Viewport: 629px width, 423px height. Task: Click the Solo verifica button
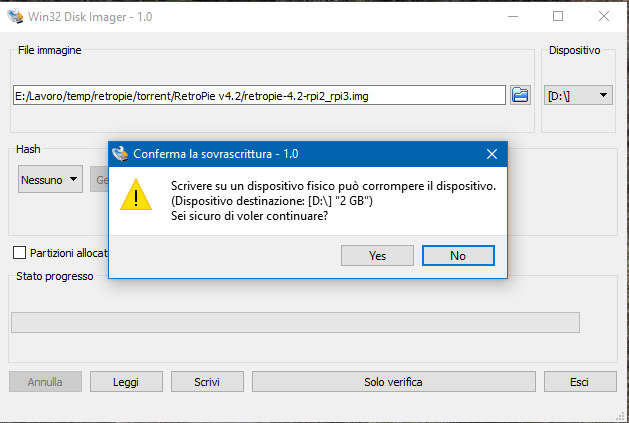pyautogui.click(x=392, y=382)
